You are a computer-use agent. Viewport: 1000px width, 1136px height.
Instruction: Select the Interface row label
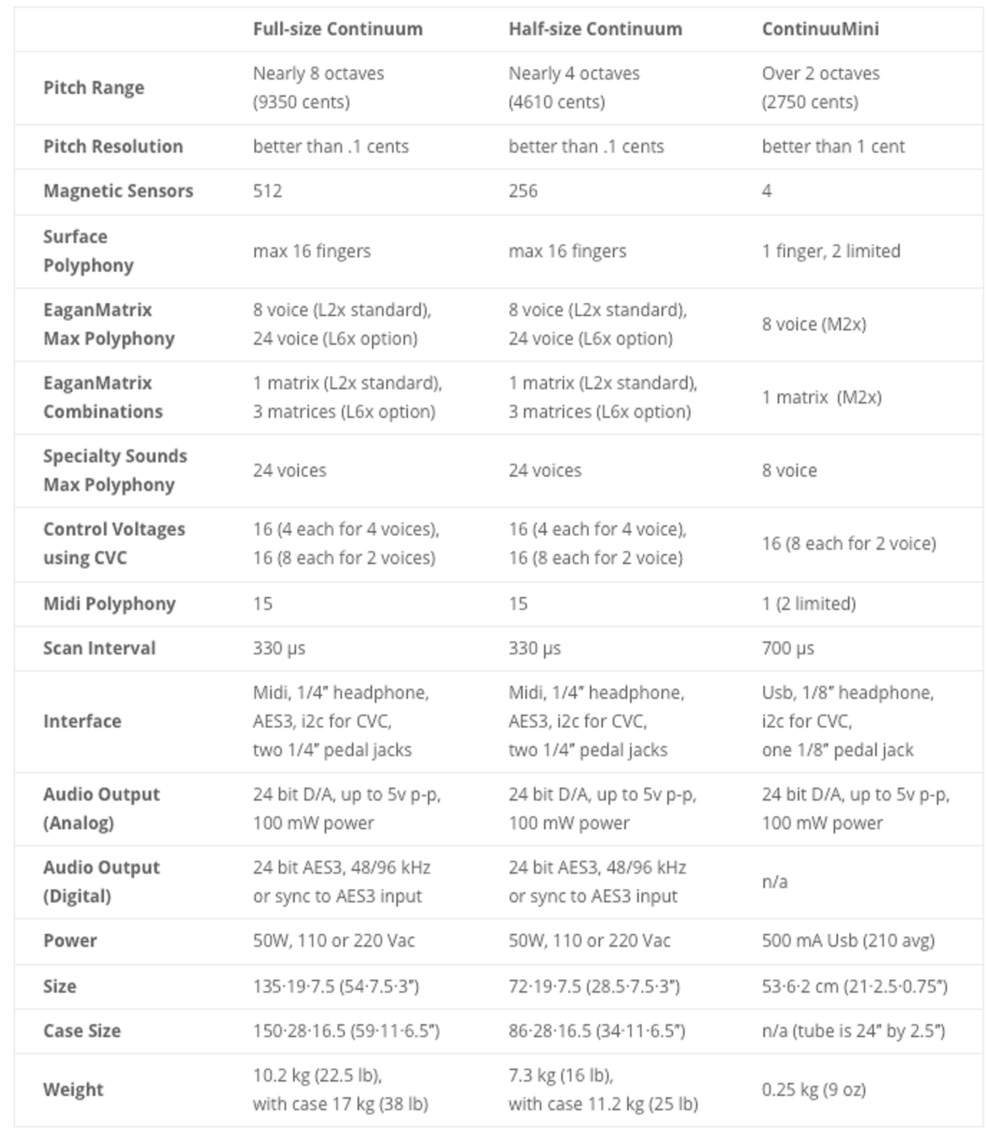tap(82, 722)
